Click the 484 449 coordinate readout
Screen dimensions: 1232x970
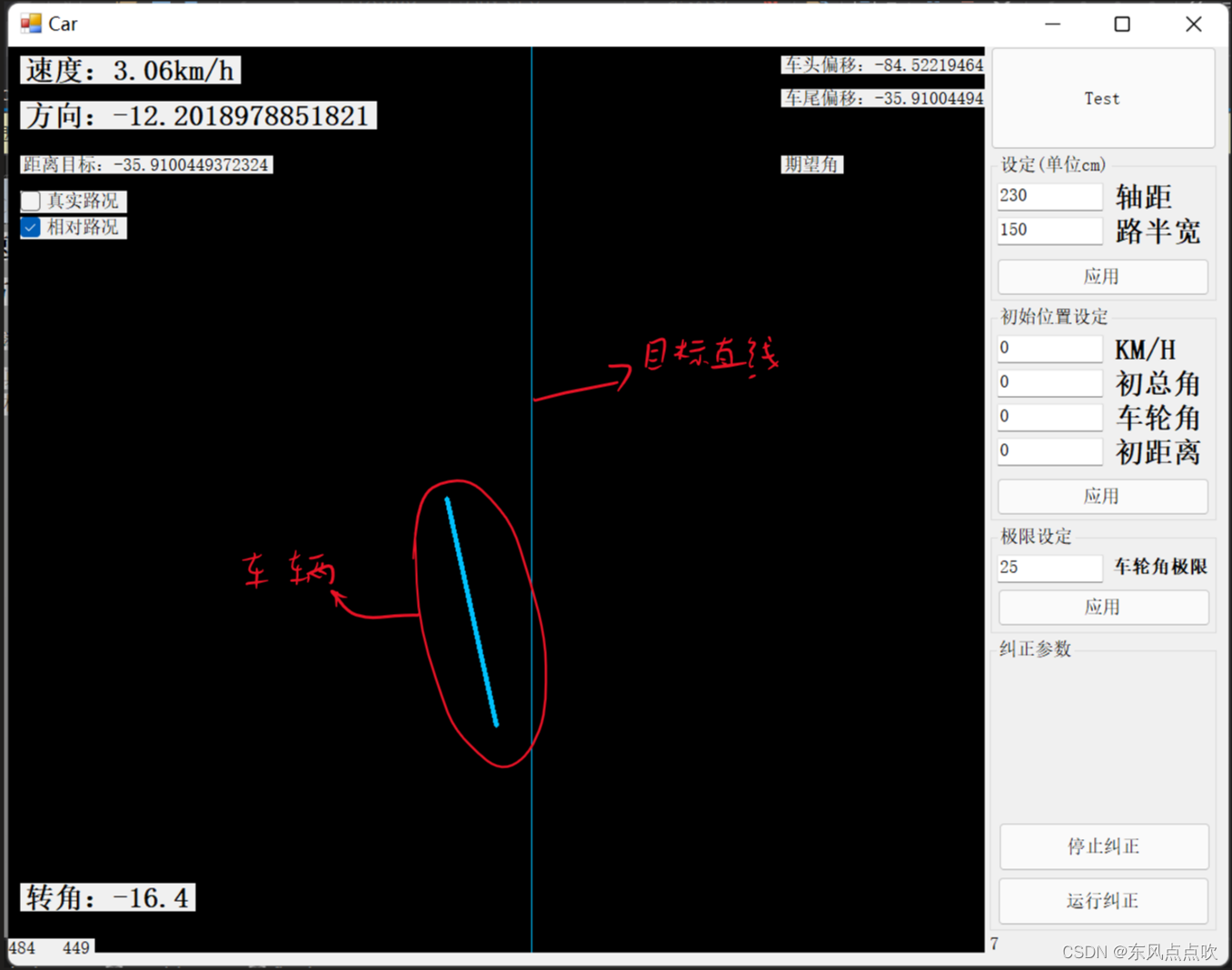click(50, 948)
